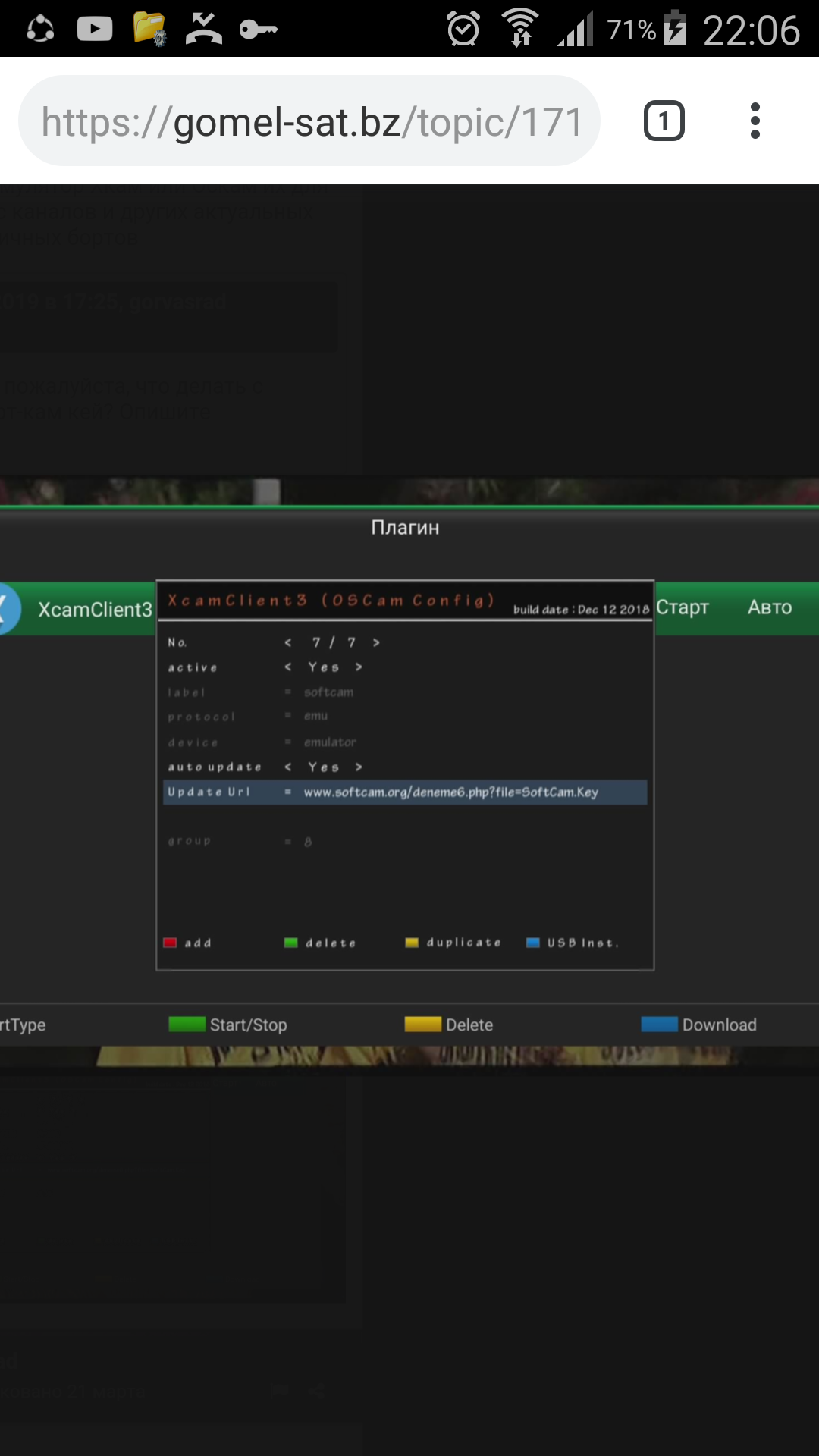Tap the Авто column label
The image size is (819, 1456).
770,607
